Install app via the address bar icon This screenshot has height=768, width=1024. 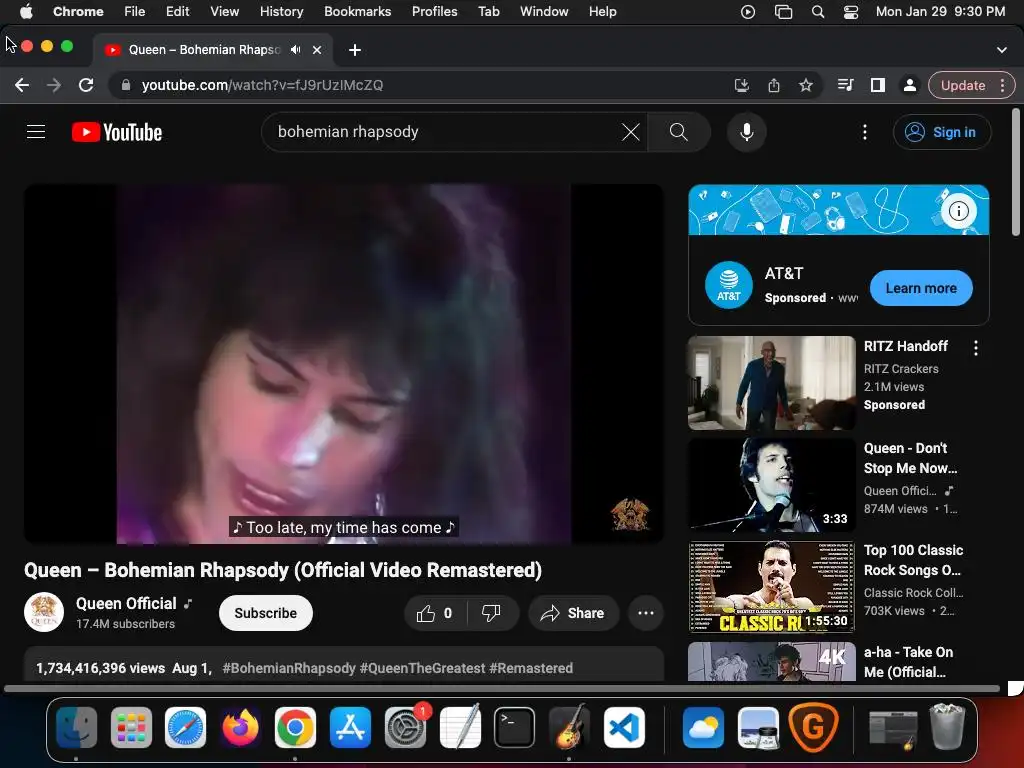click(x=741, y=85)
